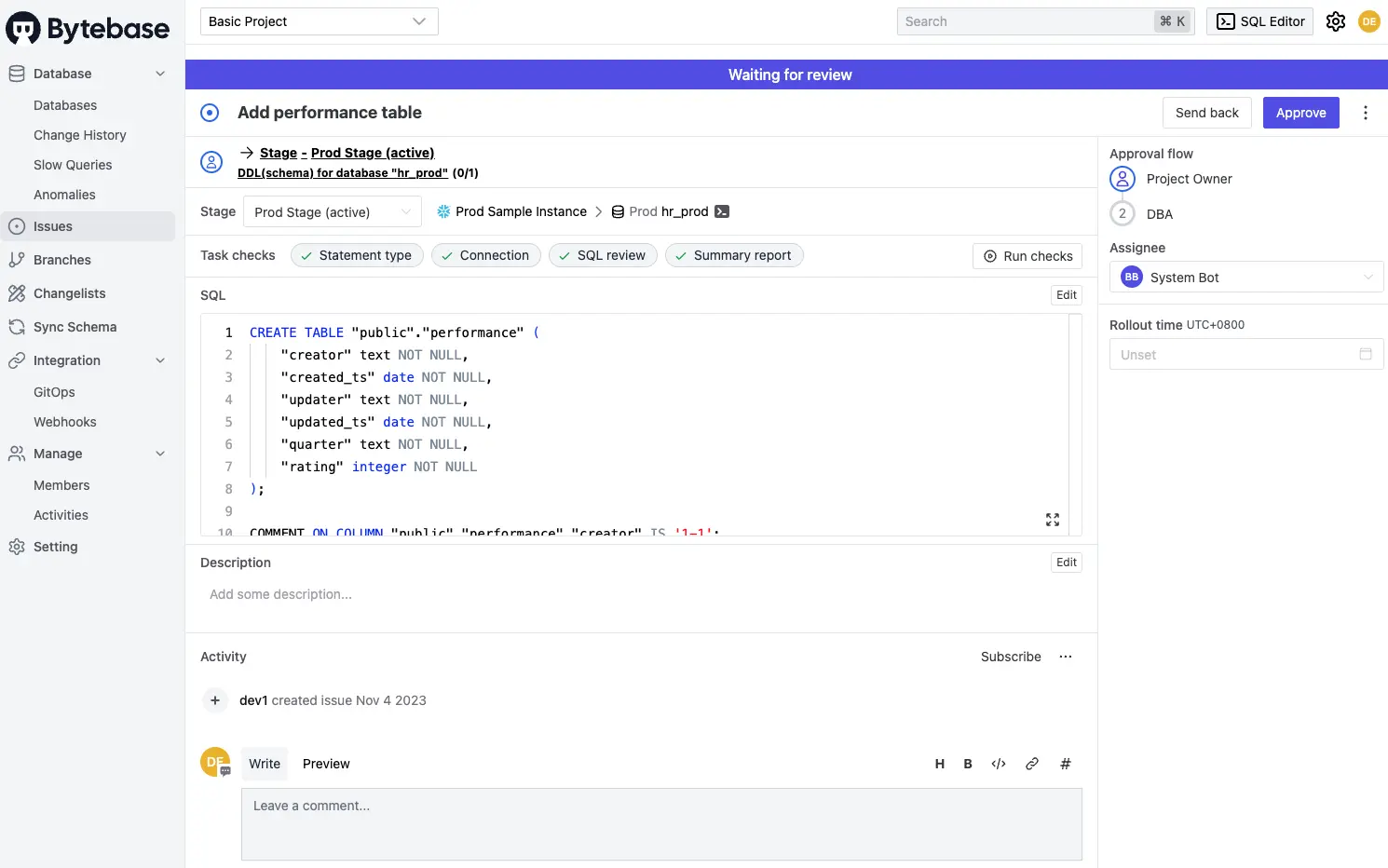Click the terminal icon next to hr_prod

click(722, 211)
